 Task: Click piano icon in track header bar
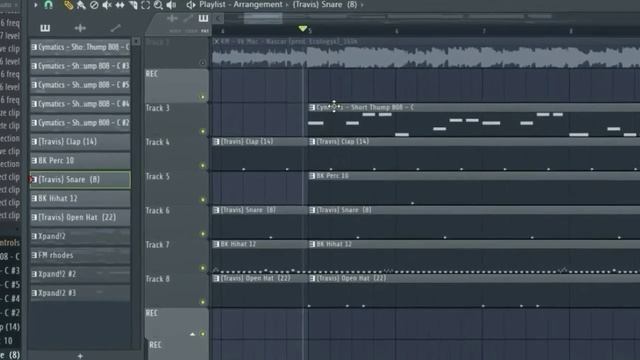203,18
